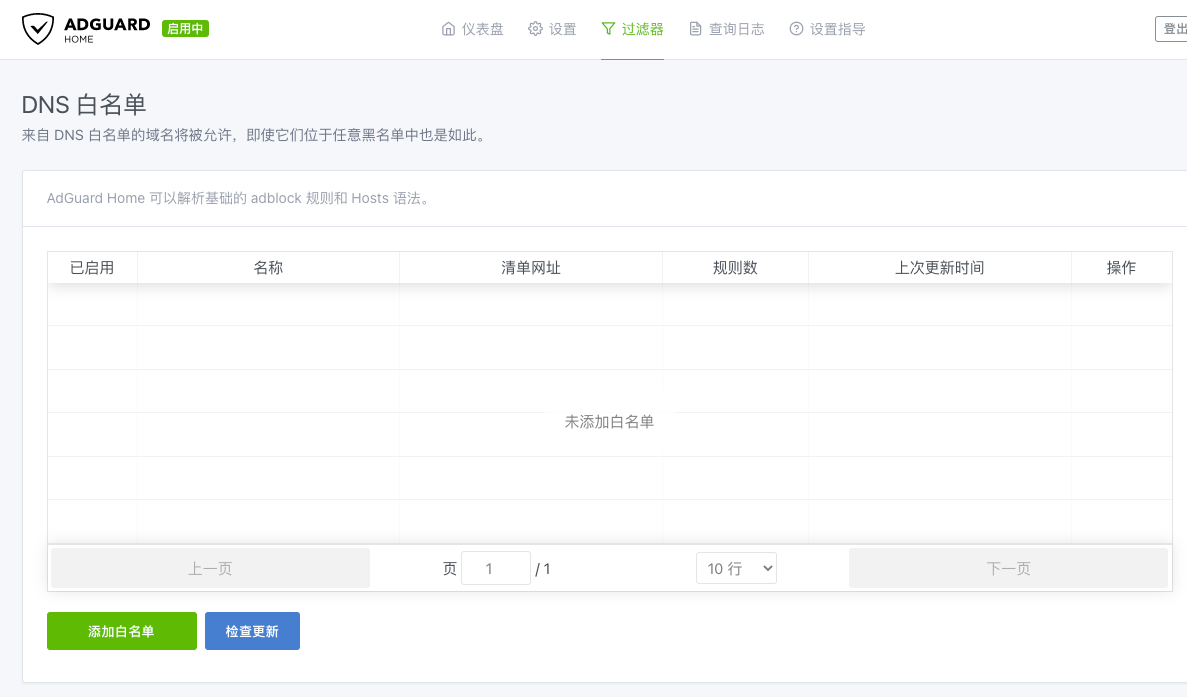
Task: Click the green 添加白名单 button
Action: tap(121, 631)
